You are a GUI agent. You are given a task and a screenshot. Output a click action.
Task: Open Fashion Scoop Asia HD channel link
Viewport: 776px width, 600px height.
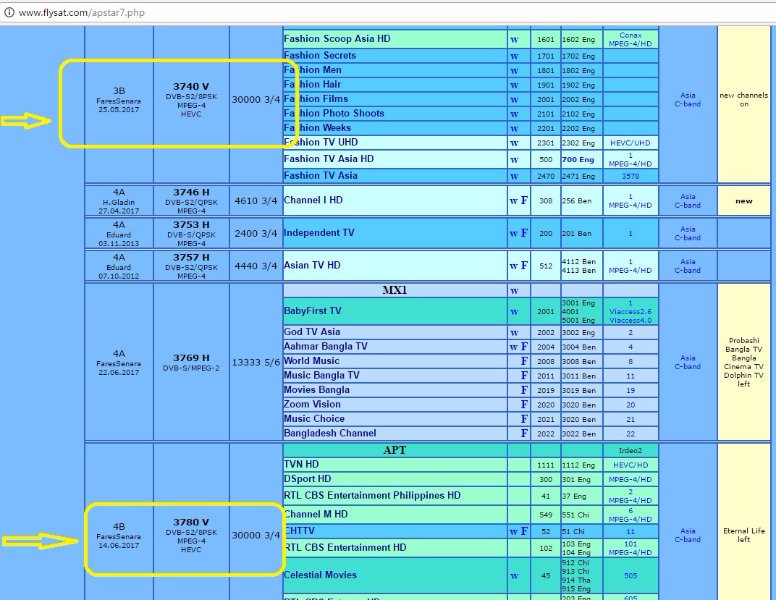tap(337, 39)
